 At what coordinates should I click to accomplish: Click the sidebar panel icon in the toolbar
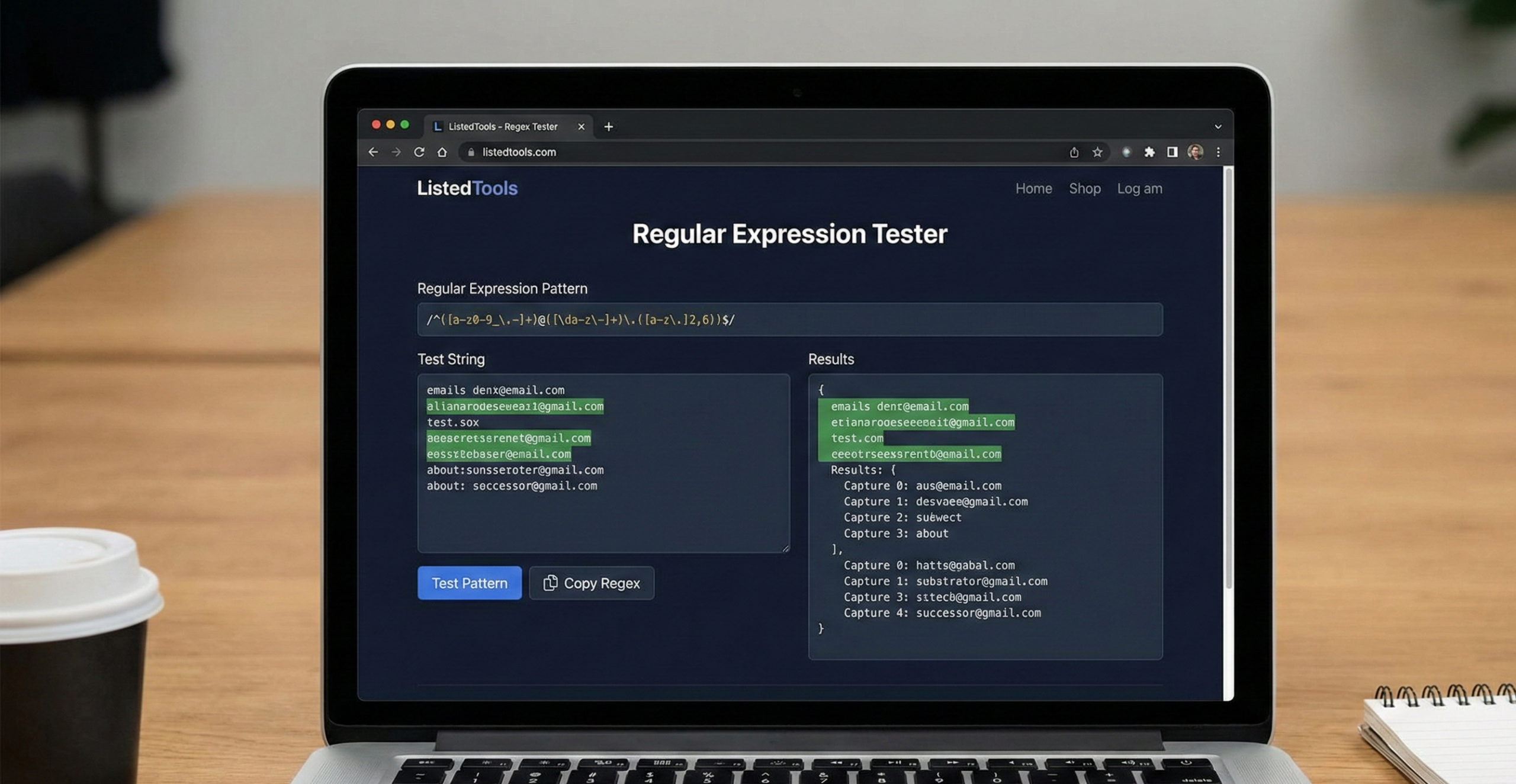(x=1171, y=152)
